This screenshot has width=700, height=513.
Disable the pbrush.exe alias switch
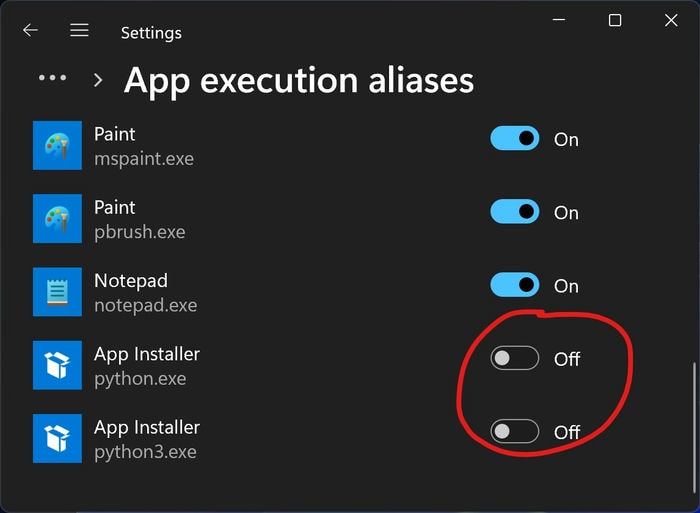click(x=515, y=212)
